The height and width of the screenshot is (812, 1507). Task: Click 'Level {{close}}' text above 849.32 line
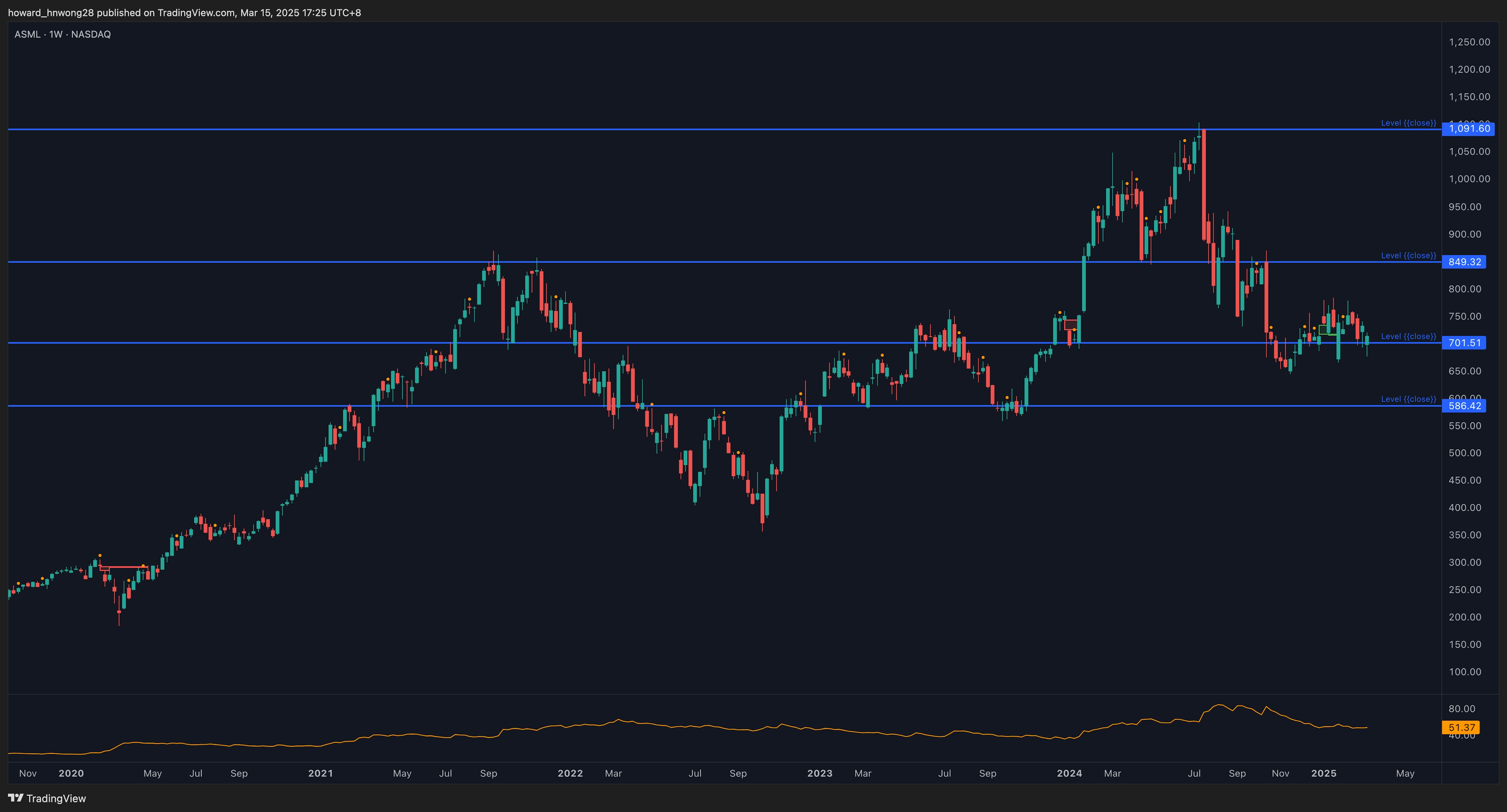[x=1408, y=255]
